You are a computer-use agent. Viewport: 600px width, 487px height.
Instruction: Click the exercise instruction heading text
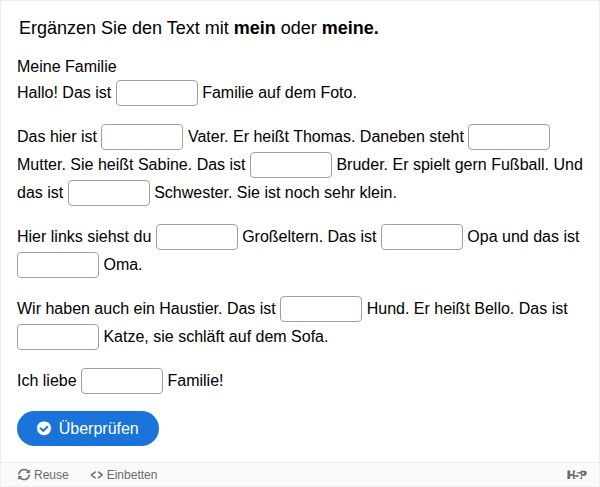coord(198,28)
